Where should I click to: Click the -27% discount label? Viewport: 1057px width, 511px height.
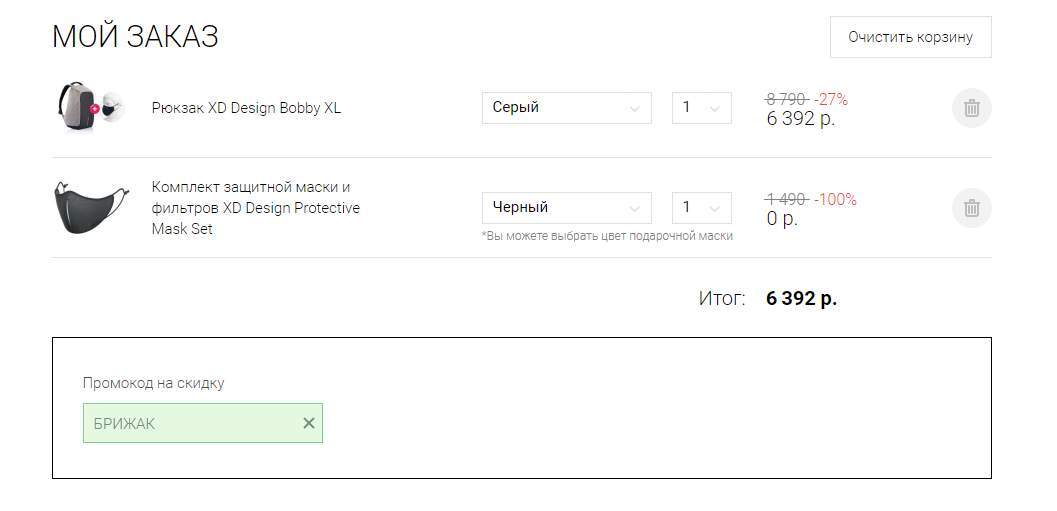[830, 99]
